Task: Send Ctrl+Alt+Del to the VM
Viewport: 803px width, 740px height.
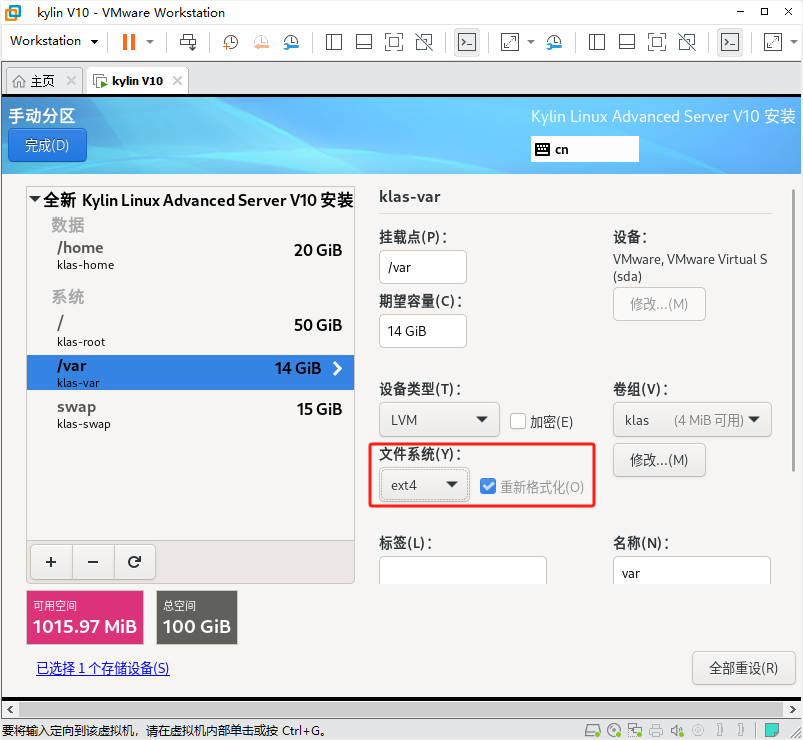Action: click(x=188, y=42)
